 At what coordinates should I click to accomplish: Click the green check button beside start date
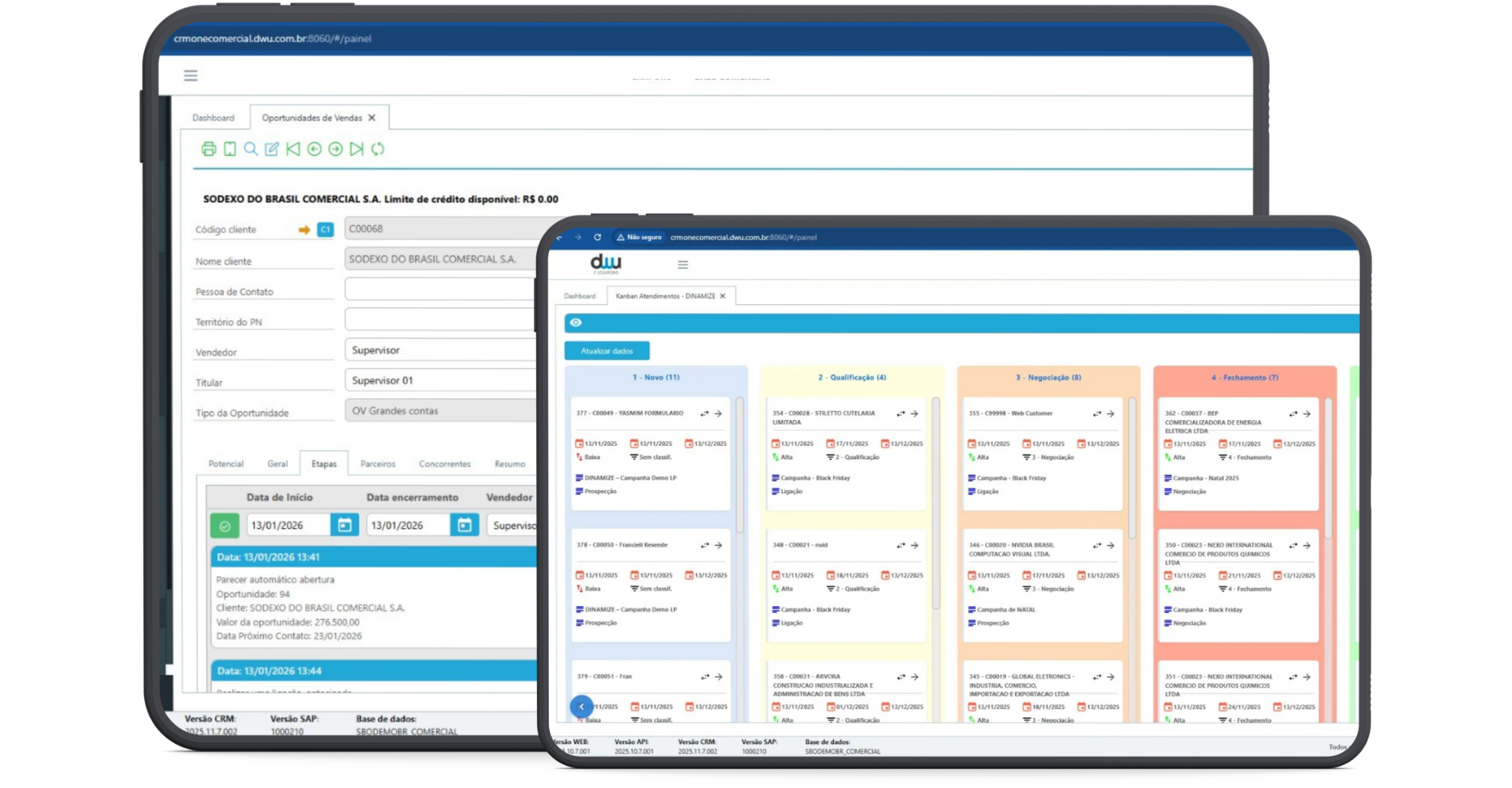pos(224,526)
